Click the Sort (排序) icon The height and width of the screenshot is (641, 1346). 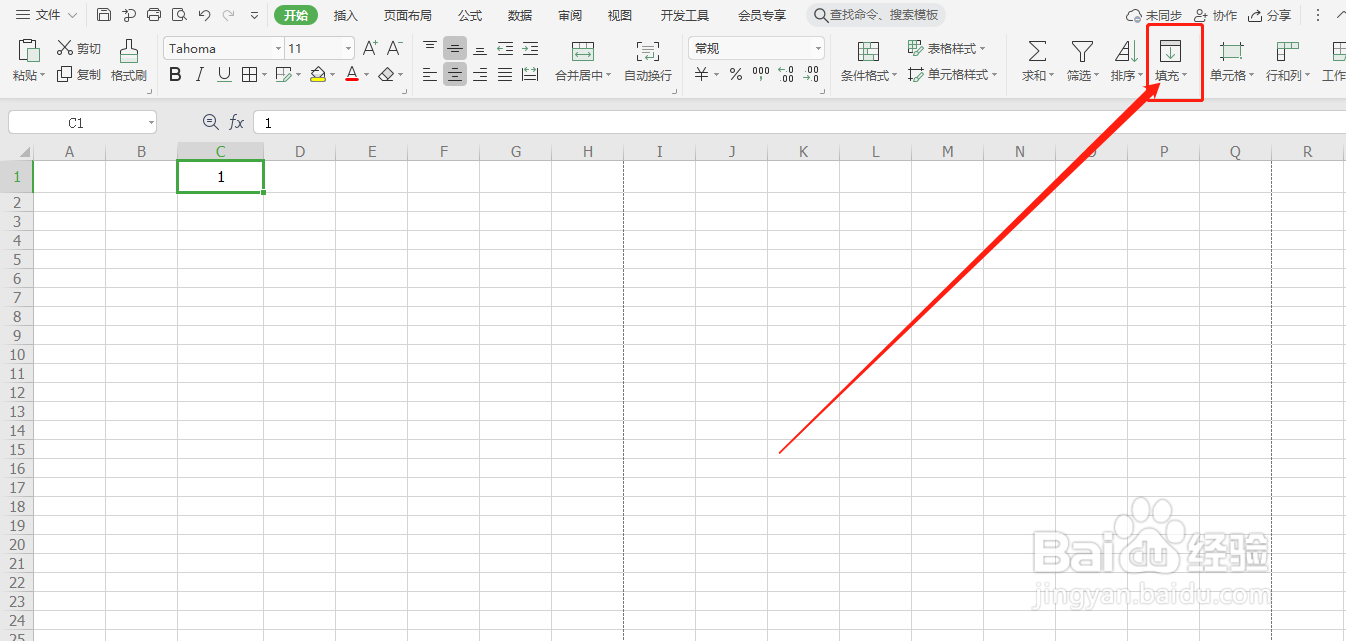pos(1126,51)
